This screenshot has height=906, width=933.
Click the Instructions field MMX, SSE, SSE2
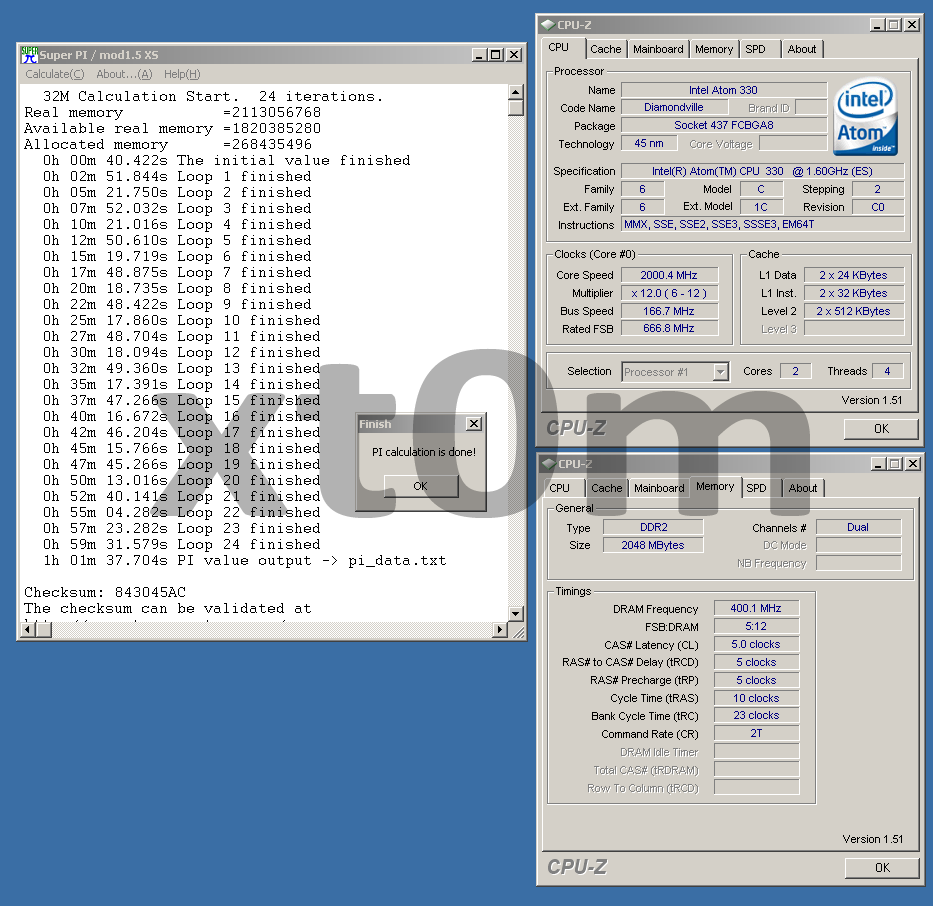[x=763, y=224]
